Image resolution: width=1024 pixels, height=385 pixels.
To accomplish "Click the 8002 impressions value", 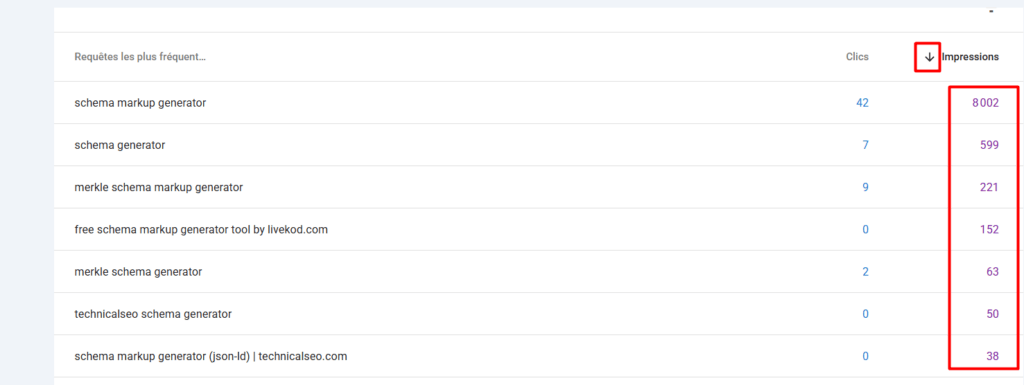I will 985,102.
